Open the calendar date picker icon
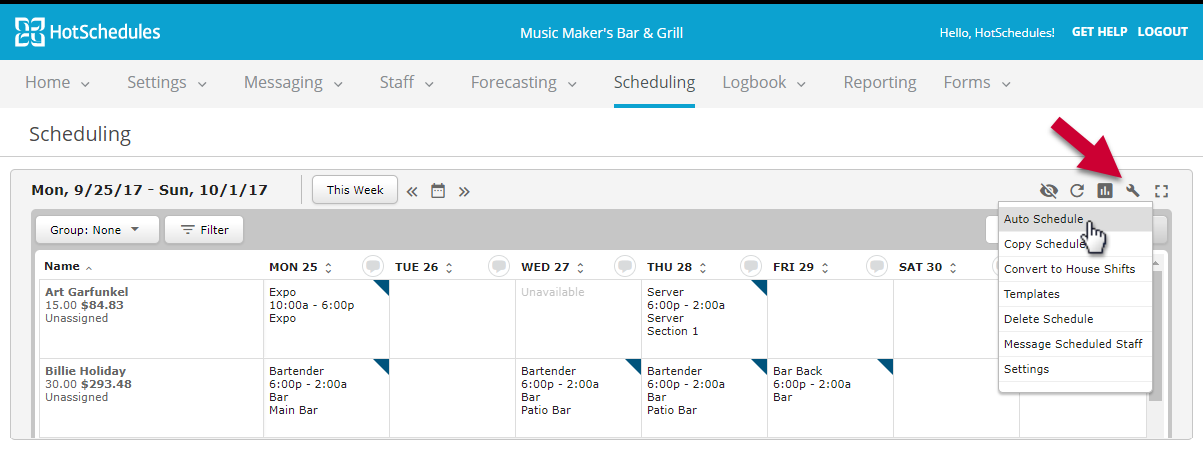This screenshot has width=1203, height=450. 438,190
